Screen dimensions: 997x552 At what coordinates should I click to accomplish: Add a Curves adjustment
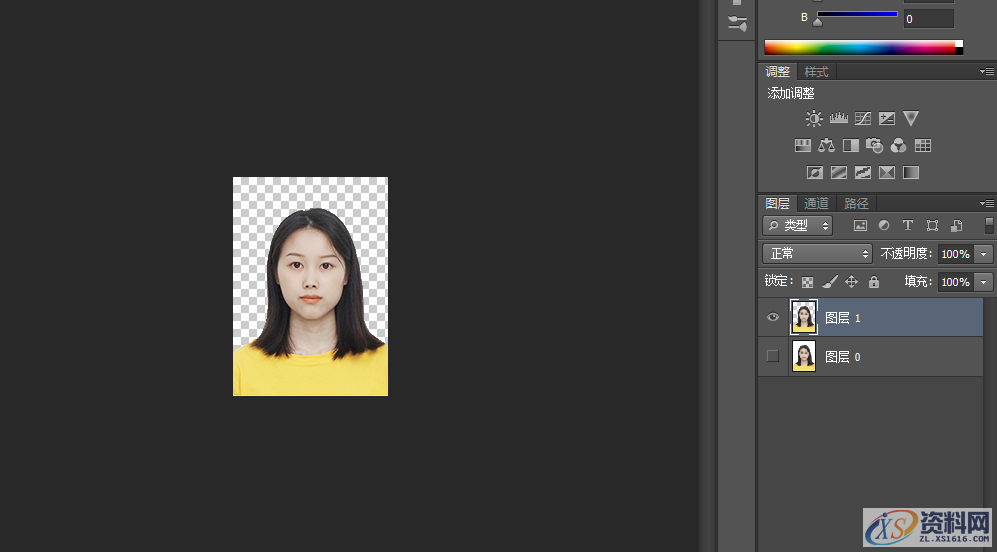click(862, 119)
